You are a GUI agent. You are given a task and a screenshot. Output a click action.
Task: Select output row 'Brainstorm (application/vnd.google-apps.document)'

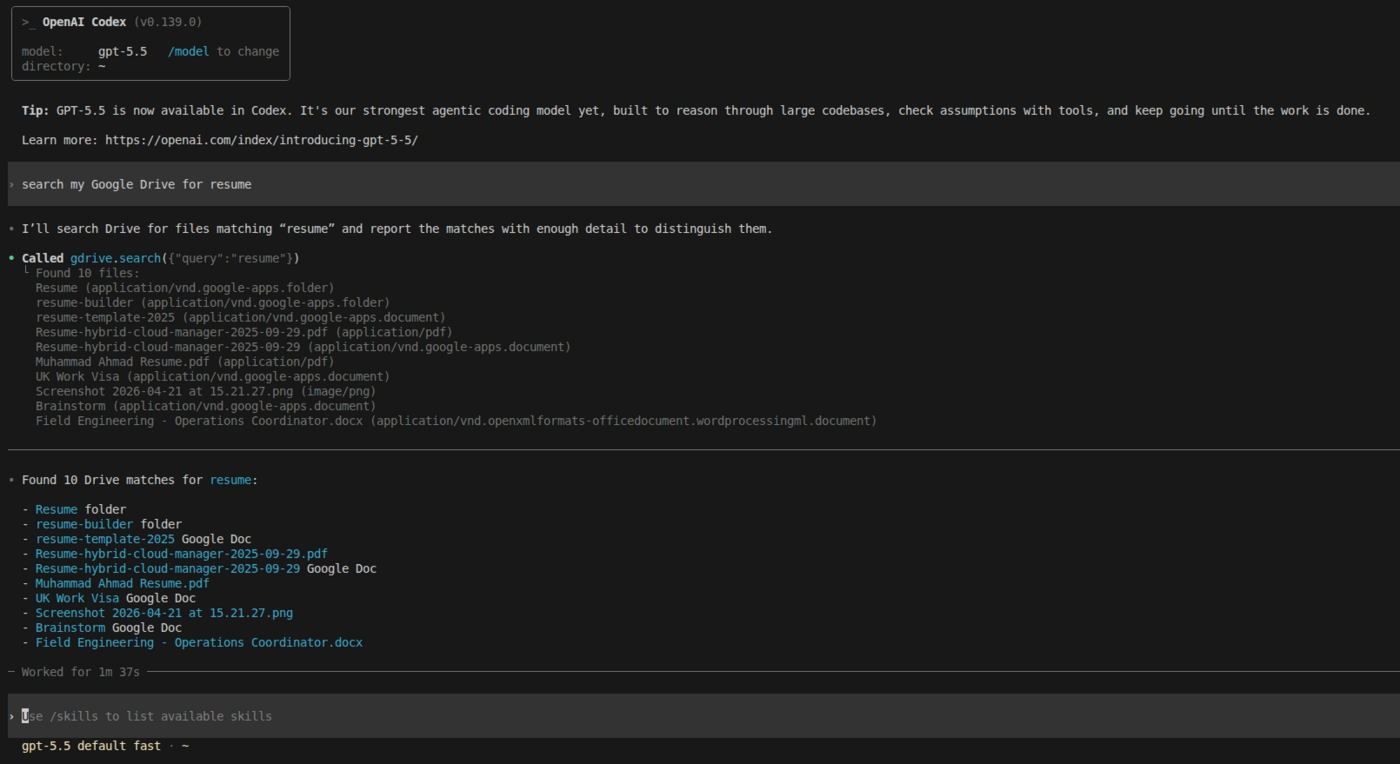206,406
